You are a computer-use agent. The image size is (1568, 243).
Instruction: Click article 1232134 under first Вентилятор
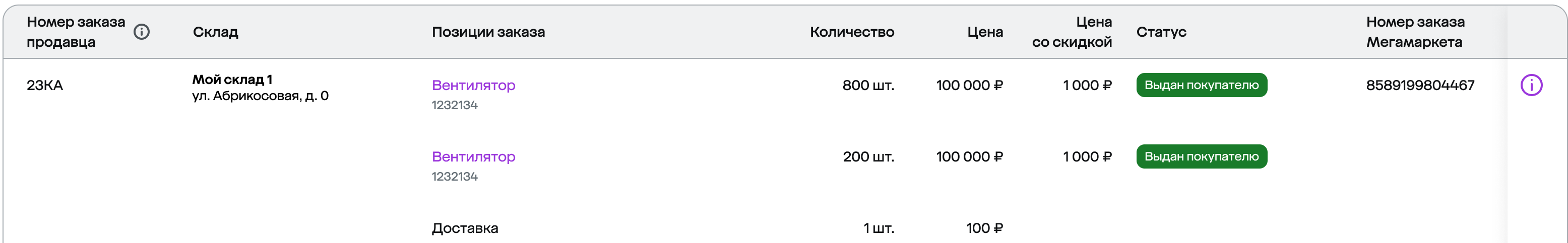(455, 105)
